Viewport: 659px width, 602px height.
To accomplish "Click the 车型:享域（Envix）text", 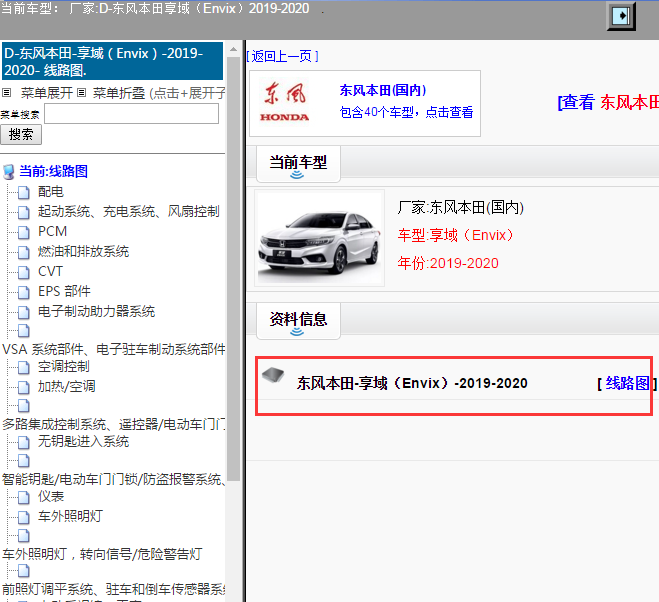I will [456, 235].
